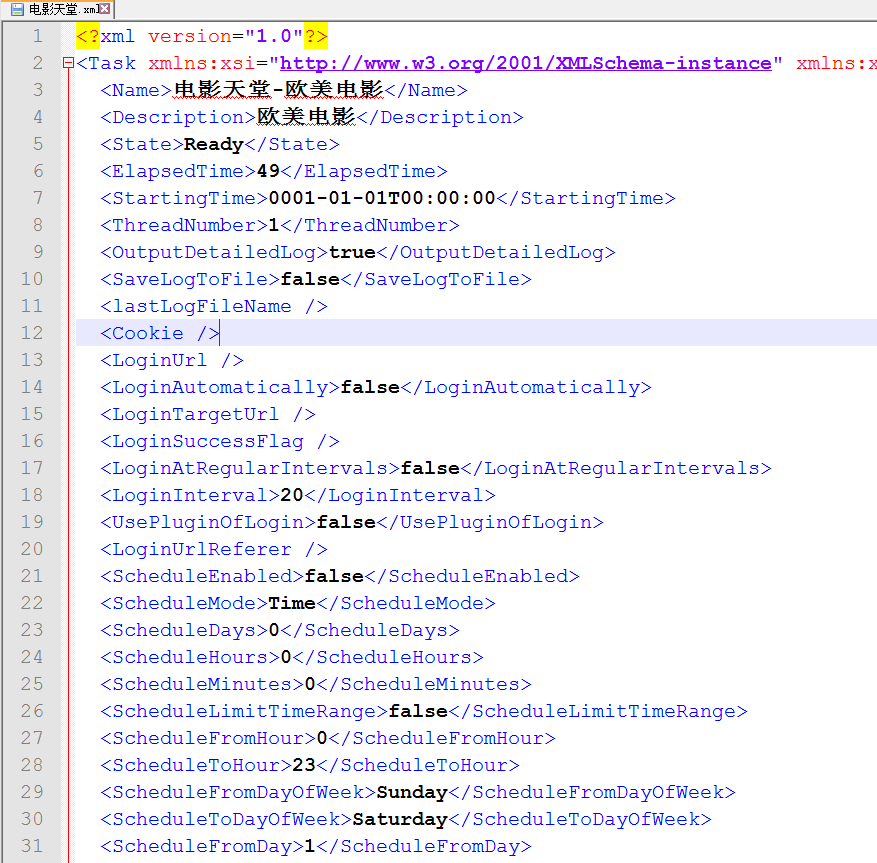Click the Sunday value in ScheduleFromDayOfWeek
This screenshot has height=863, width=877.
click(412, 792)
